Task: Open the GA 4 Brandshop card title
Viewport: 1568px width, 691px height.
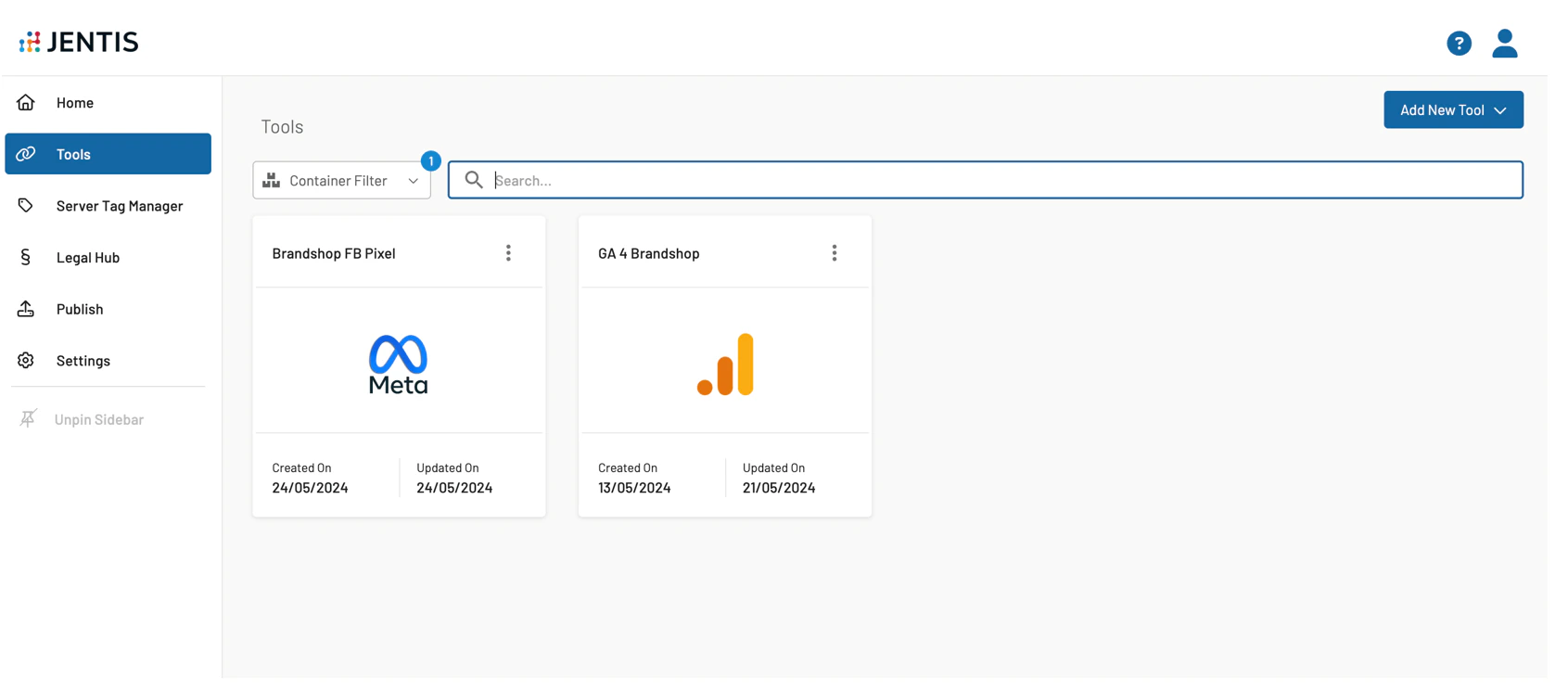Action: coord(649,253)
